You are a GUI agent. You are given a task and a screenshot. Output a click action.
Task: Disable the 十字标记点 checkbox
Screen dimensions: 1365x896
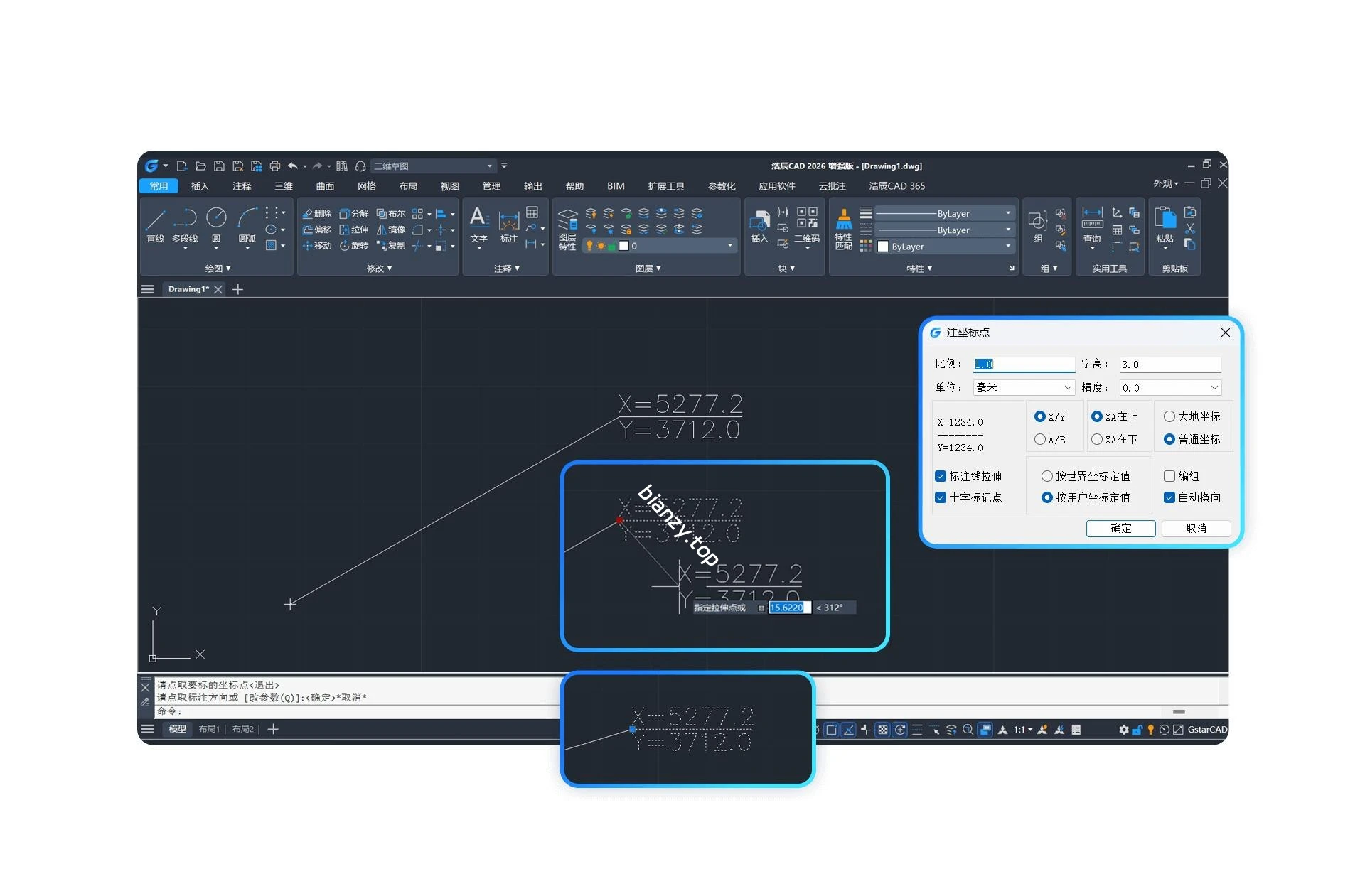[x=940, y=497]
